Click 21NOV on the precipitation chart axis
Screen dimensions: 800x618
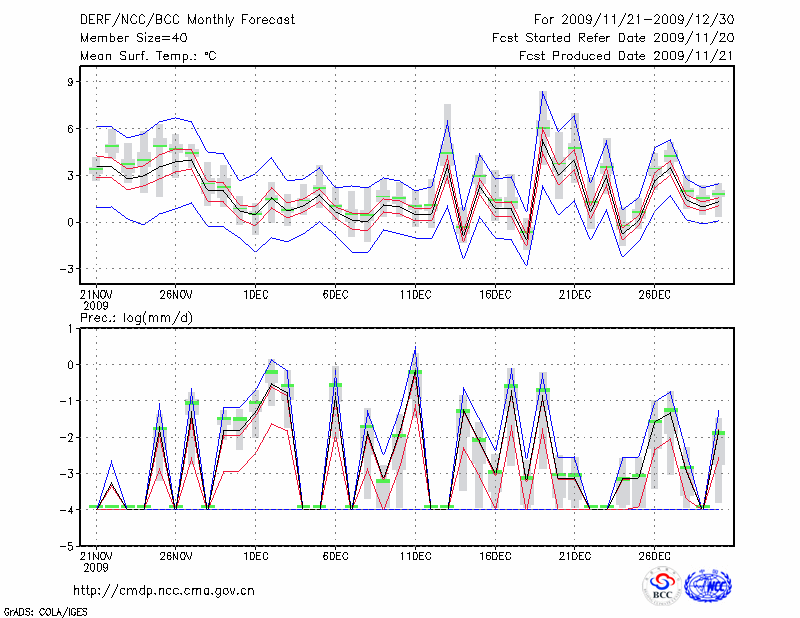pyautogui.click(x=96, y=556)
